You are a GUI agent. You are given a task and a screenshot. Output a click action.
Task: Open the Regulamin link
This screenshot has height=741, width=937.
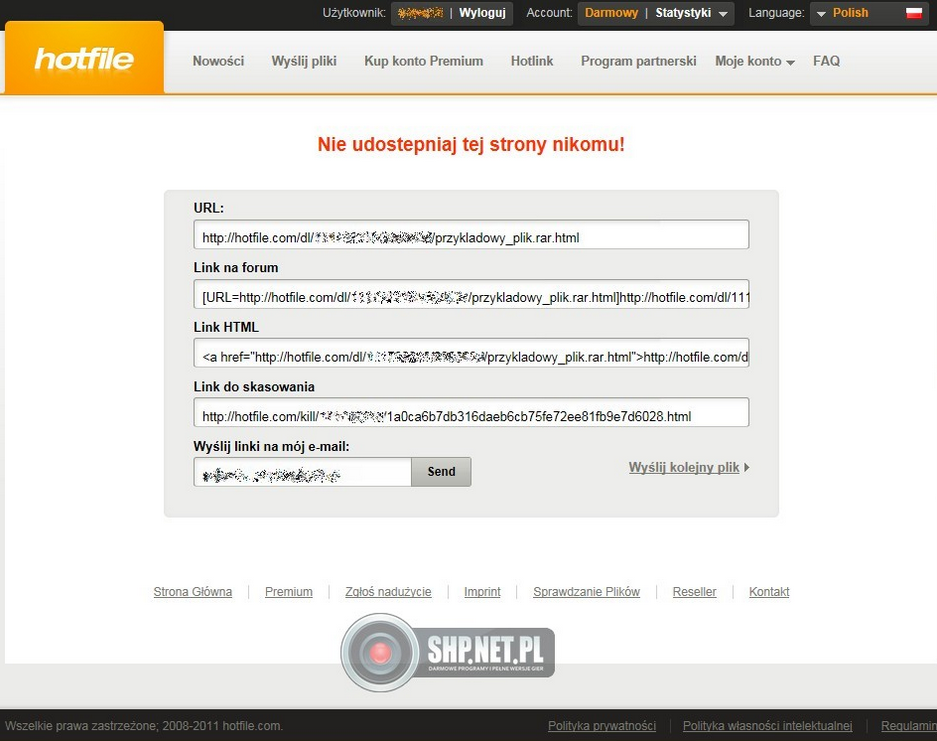click(x=909, y=726)
